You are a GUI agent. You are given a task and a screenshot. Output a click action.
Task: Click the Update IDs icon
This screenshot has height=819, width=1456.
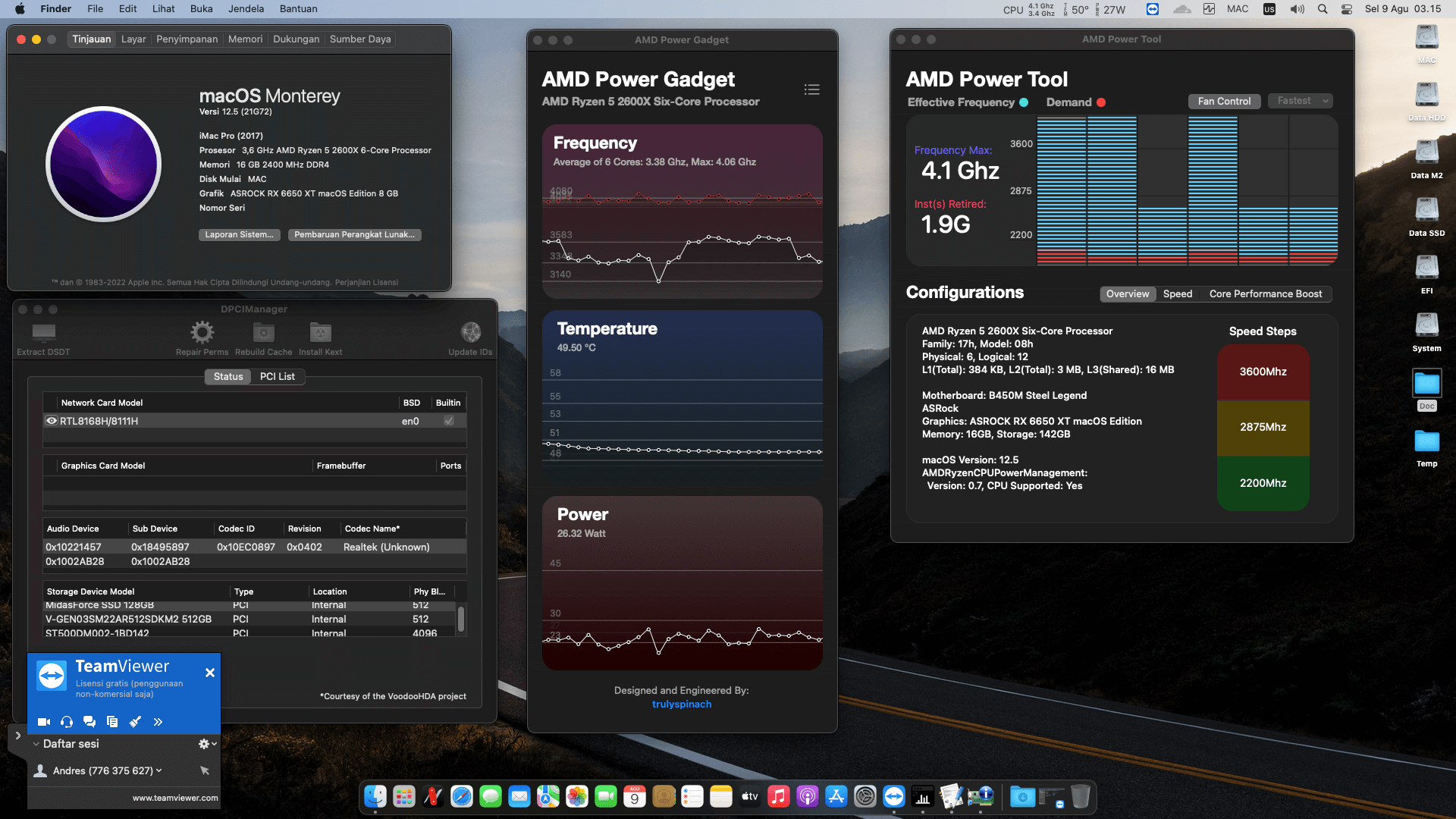[x=470, y=331]
